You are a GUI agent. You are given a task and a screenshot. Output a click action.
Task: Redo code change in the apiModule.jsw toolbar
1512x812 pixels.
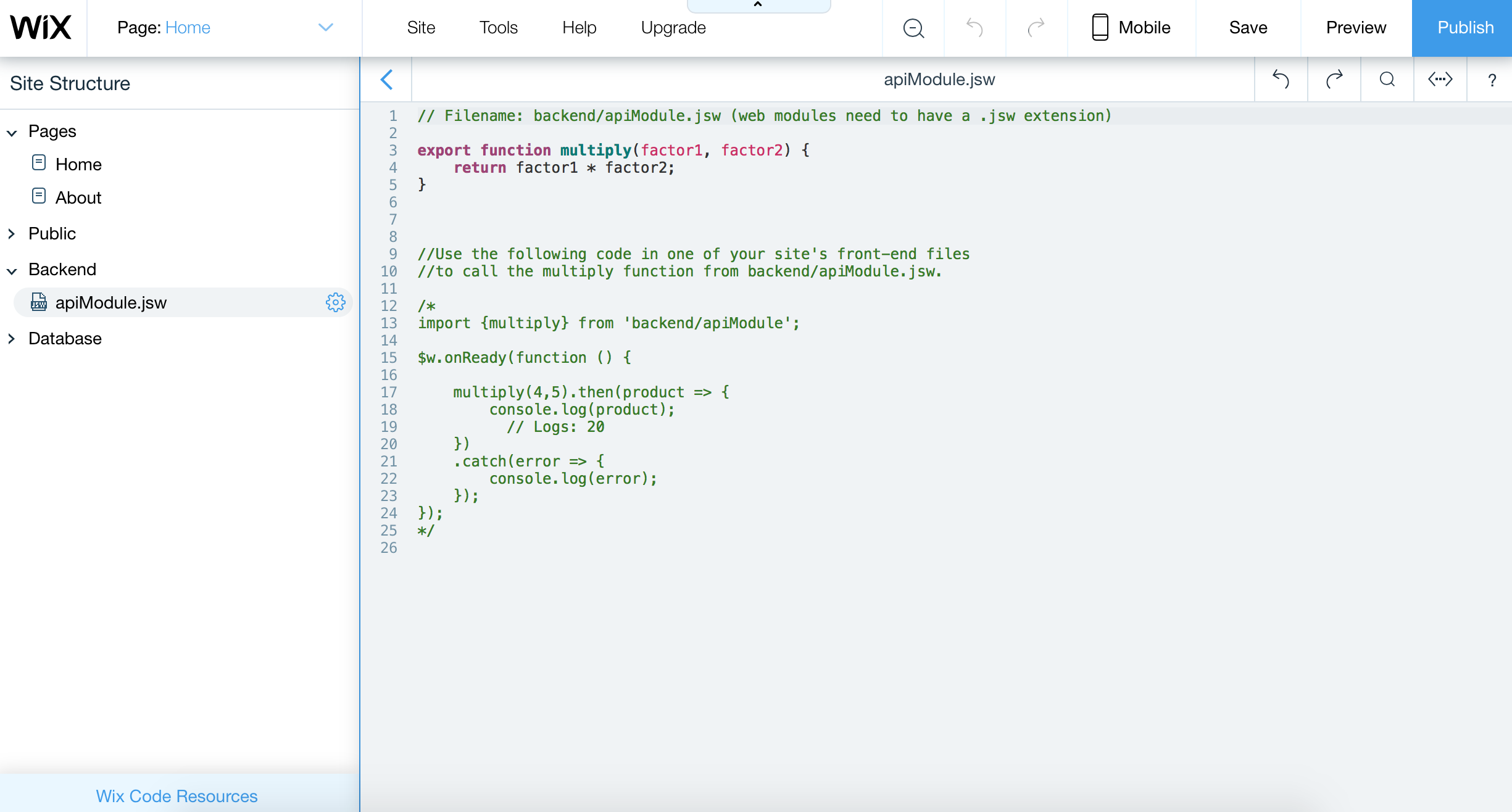point(1334,80)
